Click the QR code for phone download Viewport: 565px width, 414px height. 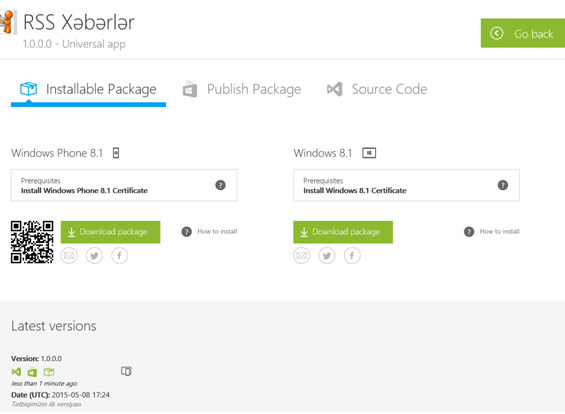tap(32, 242)
